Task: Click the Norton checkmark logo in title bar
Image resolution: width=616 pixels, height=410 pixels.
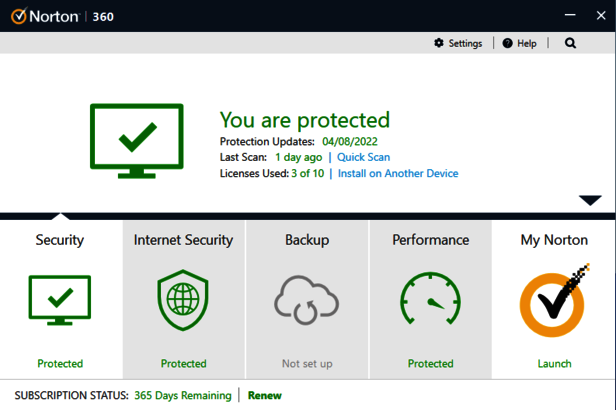Action: tap(19, 15)
